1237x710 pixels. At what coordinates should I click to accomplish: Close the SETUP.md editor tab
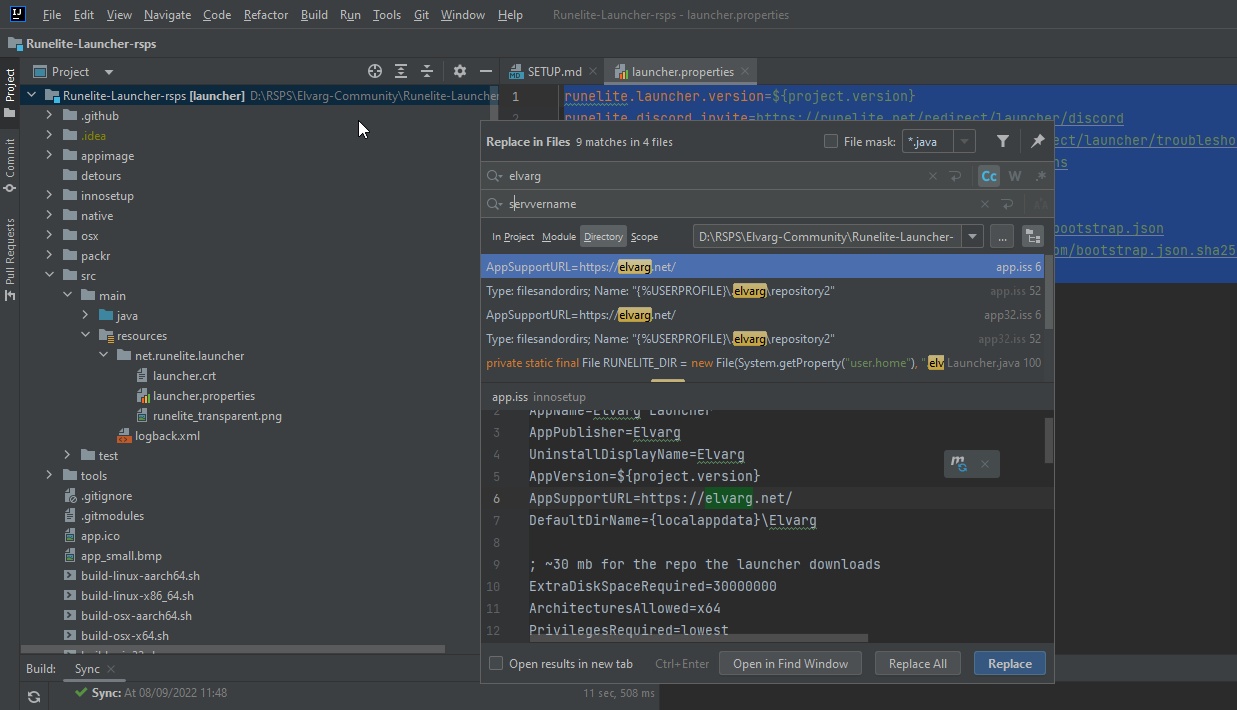(x=593, y=72)
